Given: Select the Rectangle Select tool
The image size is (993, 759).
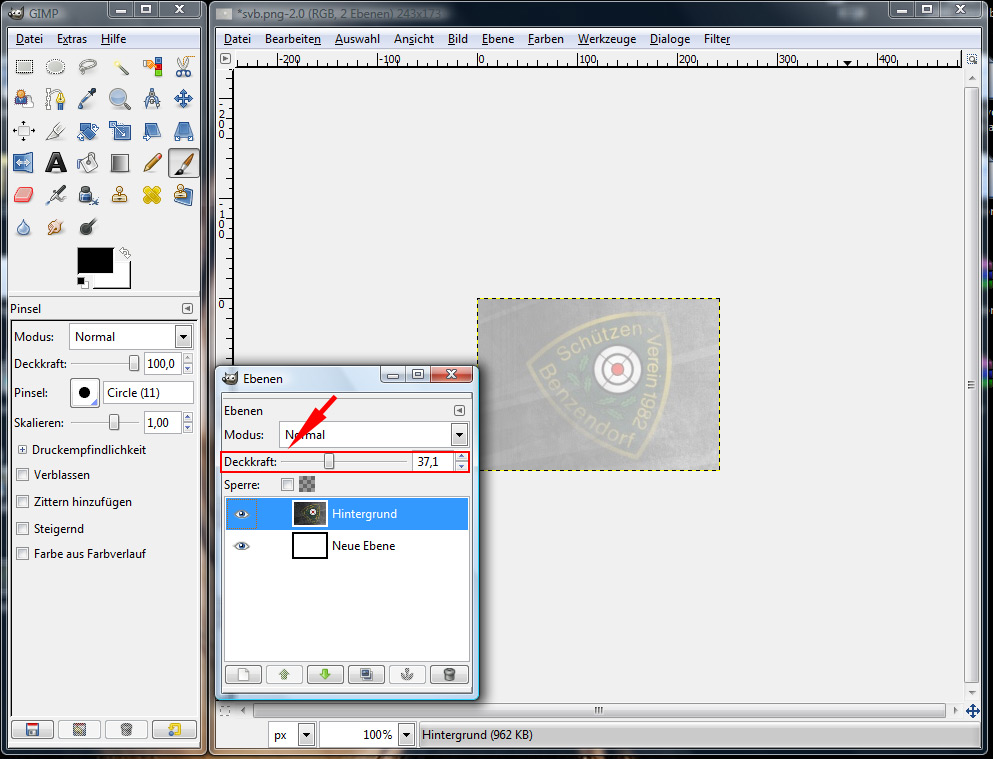Looking at the screenshot, I should tap(24, 66).
